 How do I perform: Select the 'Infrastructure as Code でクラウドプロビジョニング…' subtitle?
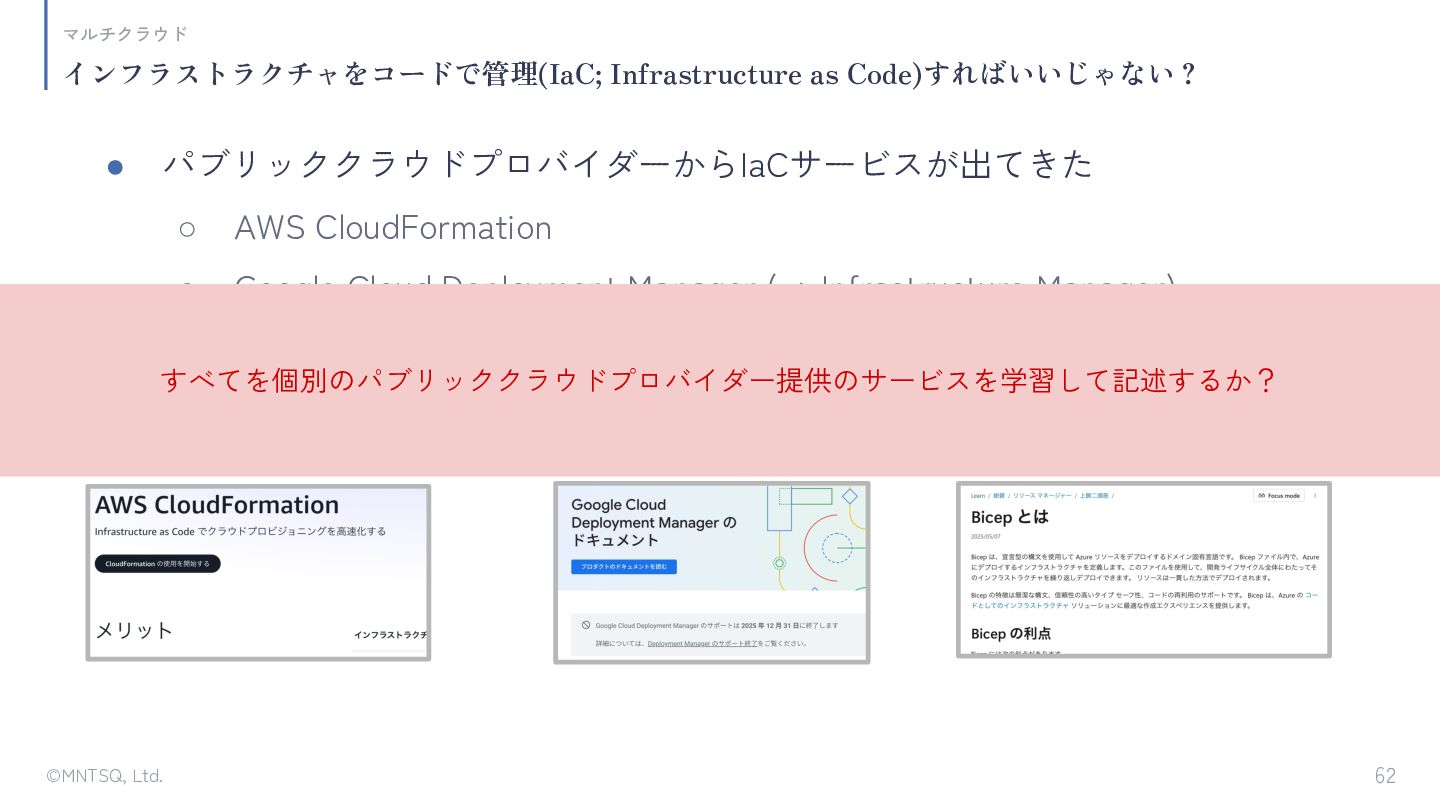[x=240, y=532]
